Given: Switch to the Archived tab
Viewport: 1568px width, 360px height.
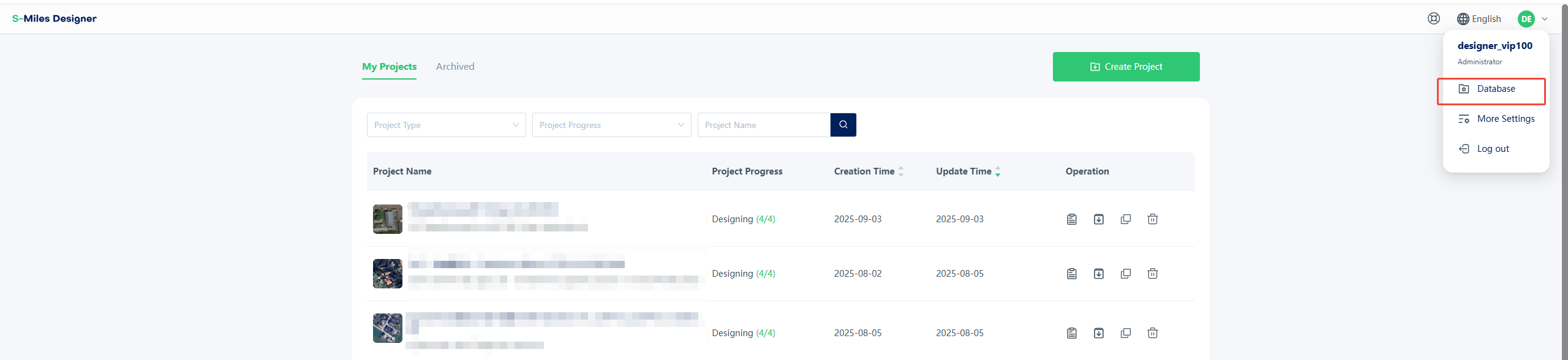Looking at the screenshot, I should 455,67.
